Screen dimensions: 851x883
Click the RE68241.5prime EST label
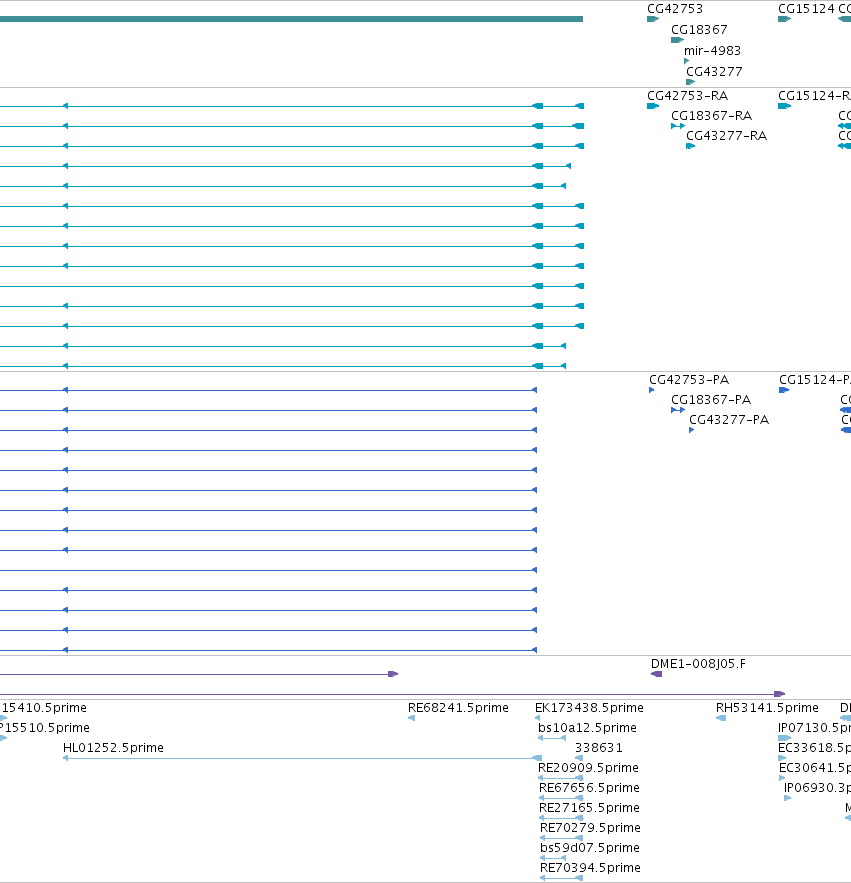458,708
